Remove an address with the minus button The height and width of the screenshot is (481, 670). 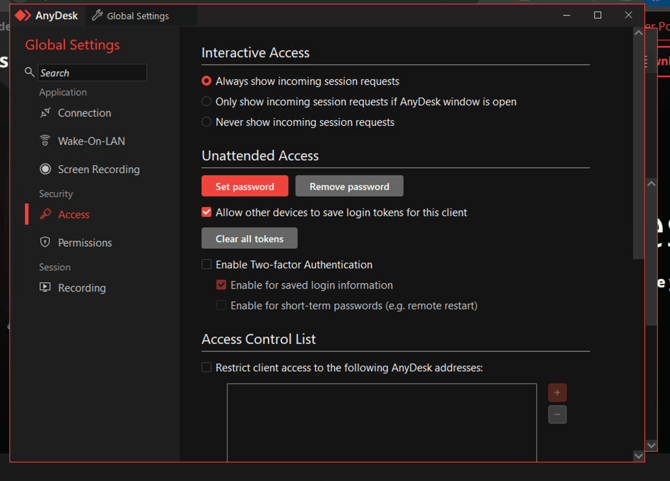557,414
